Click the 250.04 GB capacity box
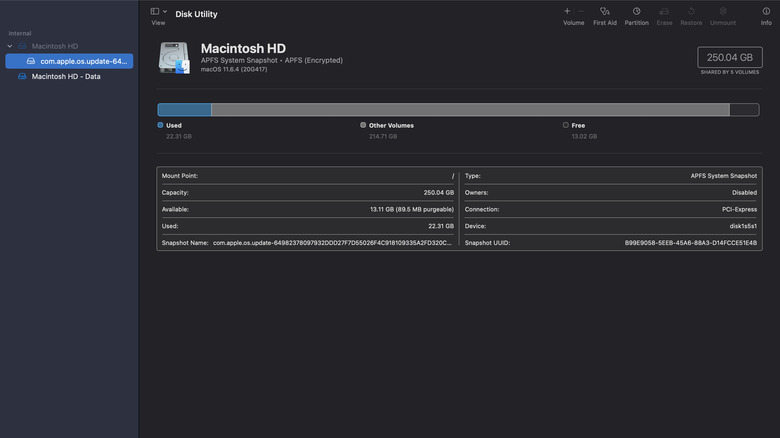The image size is (780, 438). (728, 57)
